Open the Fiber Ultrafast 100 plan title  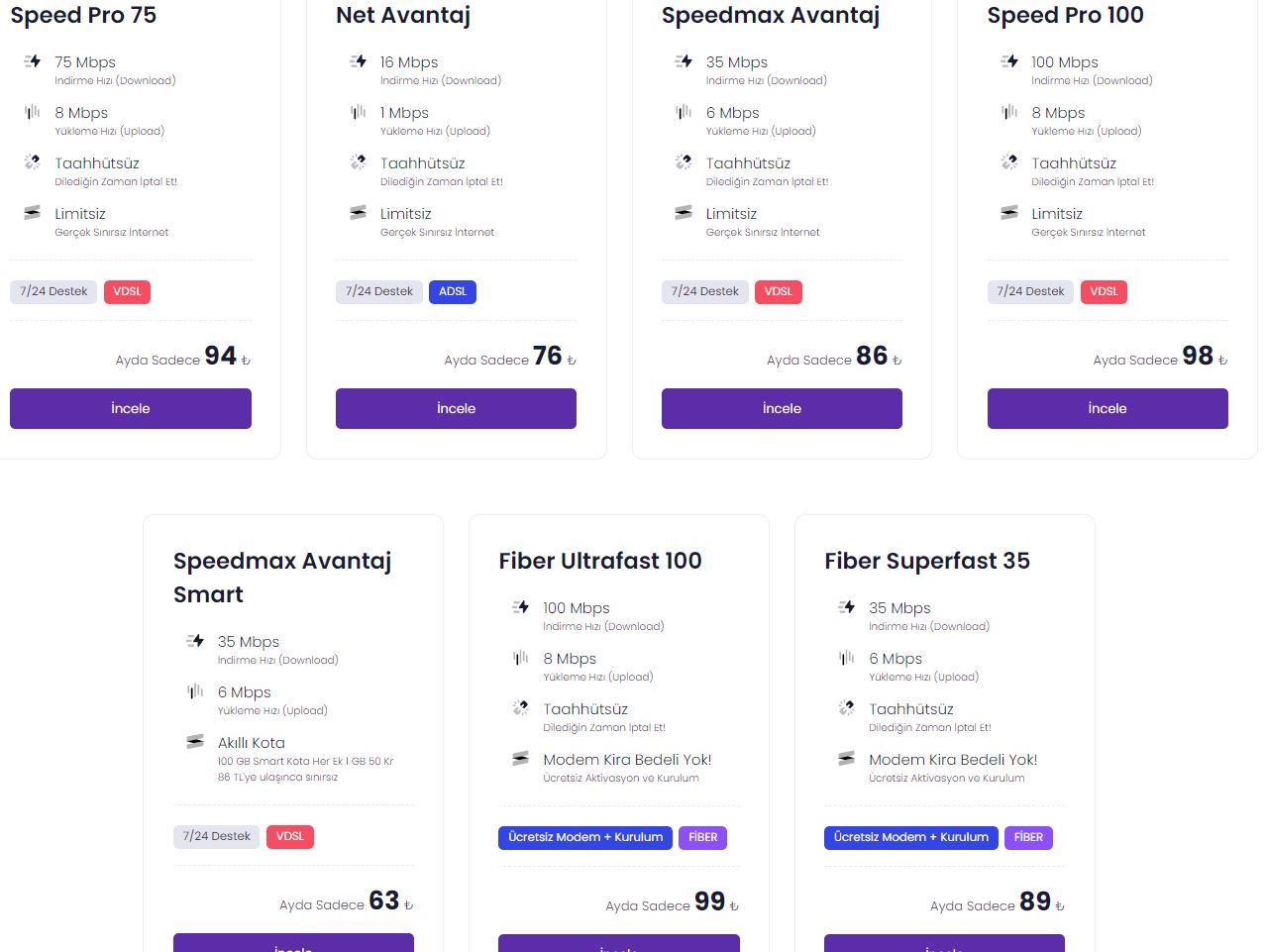click(x=600, y=561)
